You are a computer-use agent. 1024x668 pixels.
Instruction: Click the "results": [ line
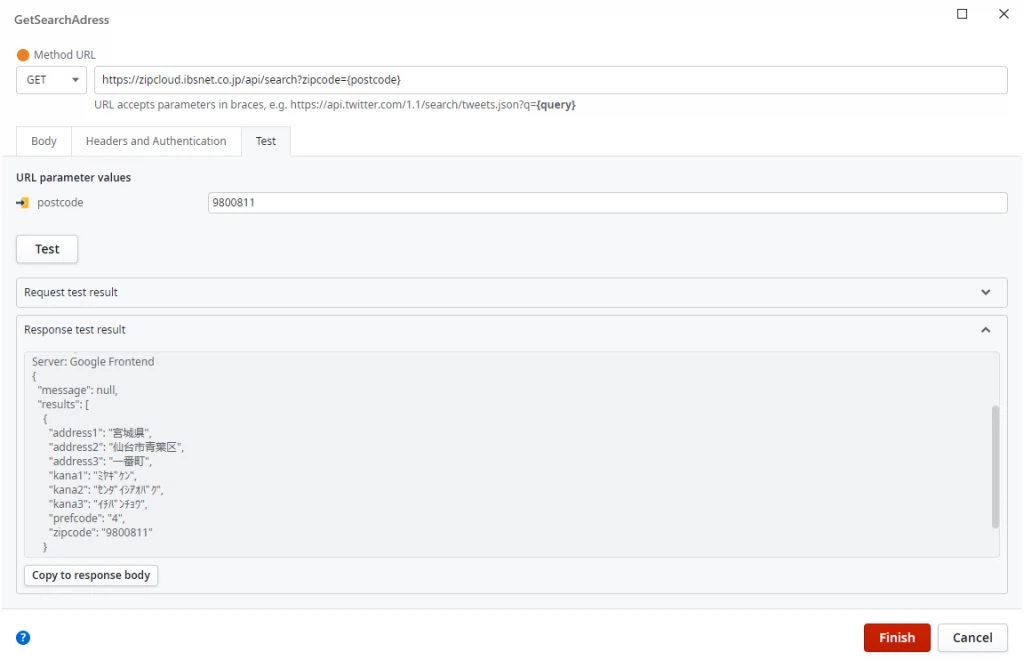click(63, 404)
